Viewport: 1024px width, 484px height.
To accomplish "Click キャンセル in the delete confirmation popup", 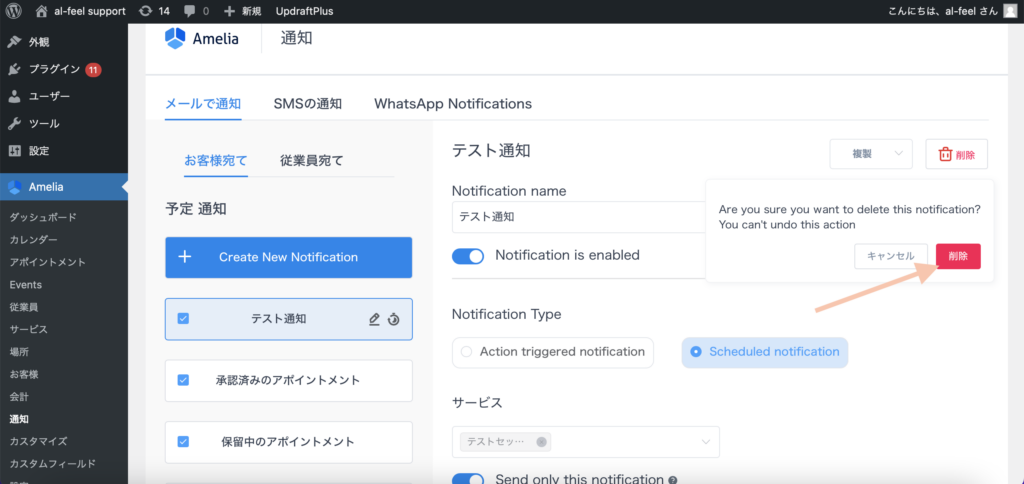I will 890,256.
